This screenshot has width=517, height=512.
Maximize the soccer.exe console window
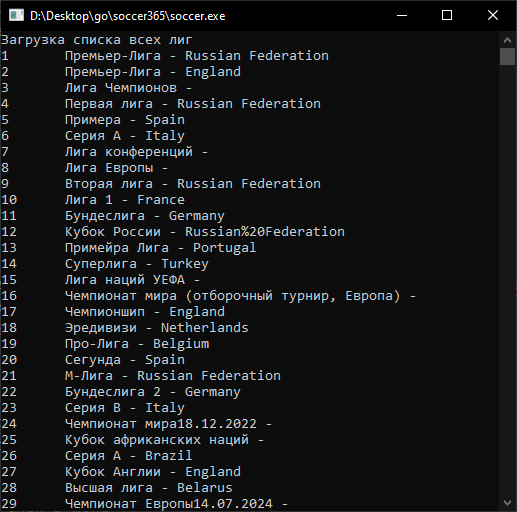[447, 15]
